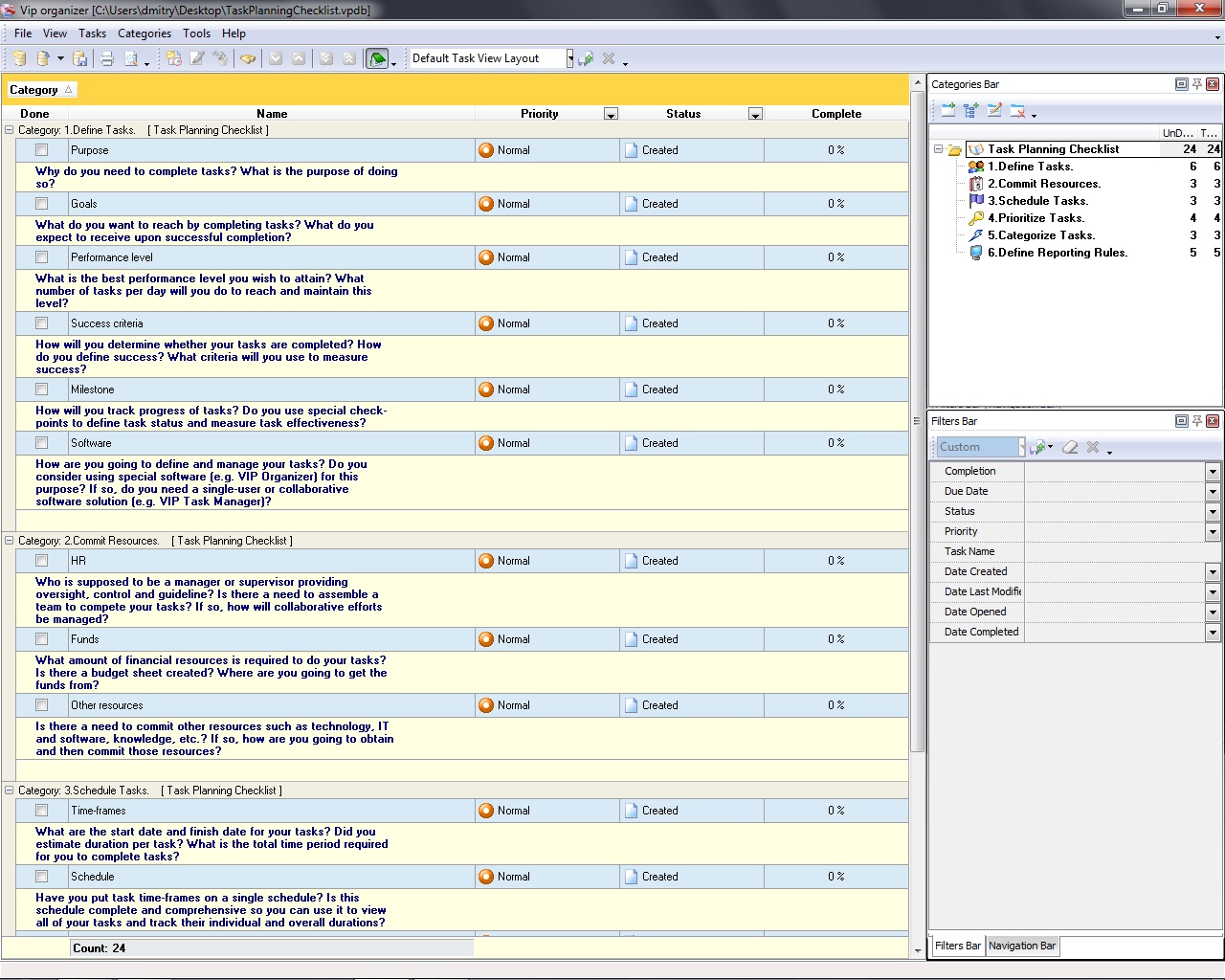The height and width of the screenshot is (980, 1225).
Task: Collapse the Define Tasks category group
Action: point(9,129)
